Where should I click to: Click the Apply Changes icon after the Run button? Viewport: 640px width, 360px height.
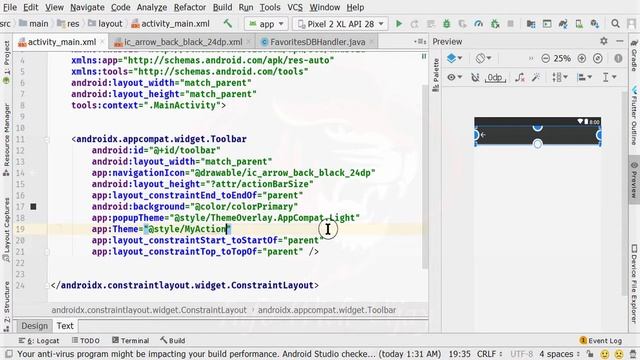(414, 24)
